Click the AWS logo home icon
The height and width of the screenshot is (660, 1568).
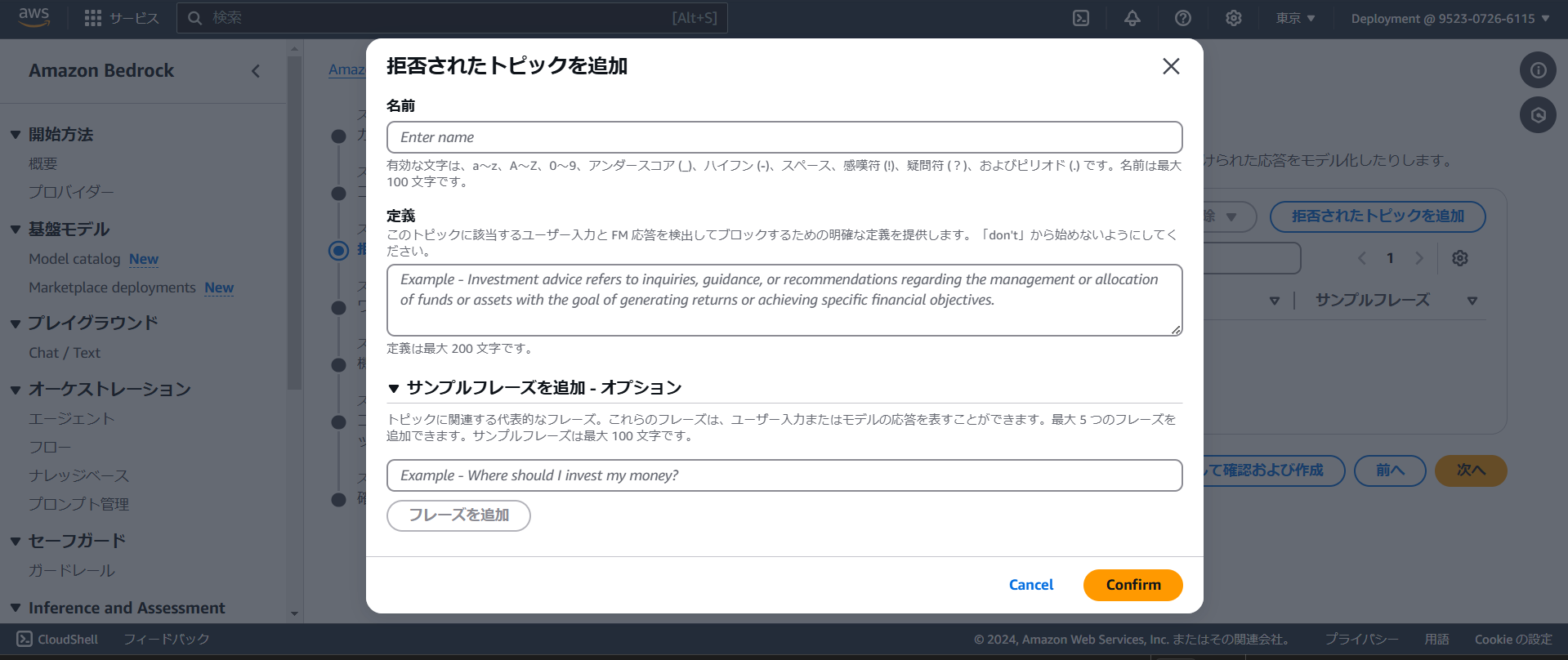pyautogui.click(x=34, y=17)
